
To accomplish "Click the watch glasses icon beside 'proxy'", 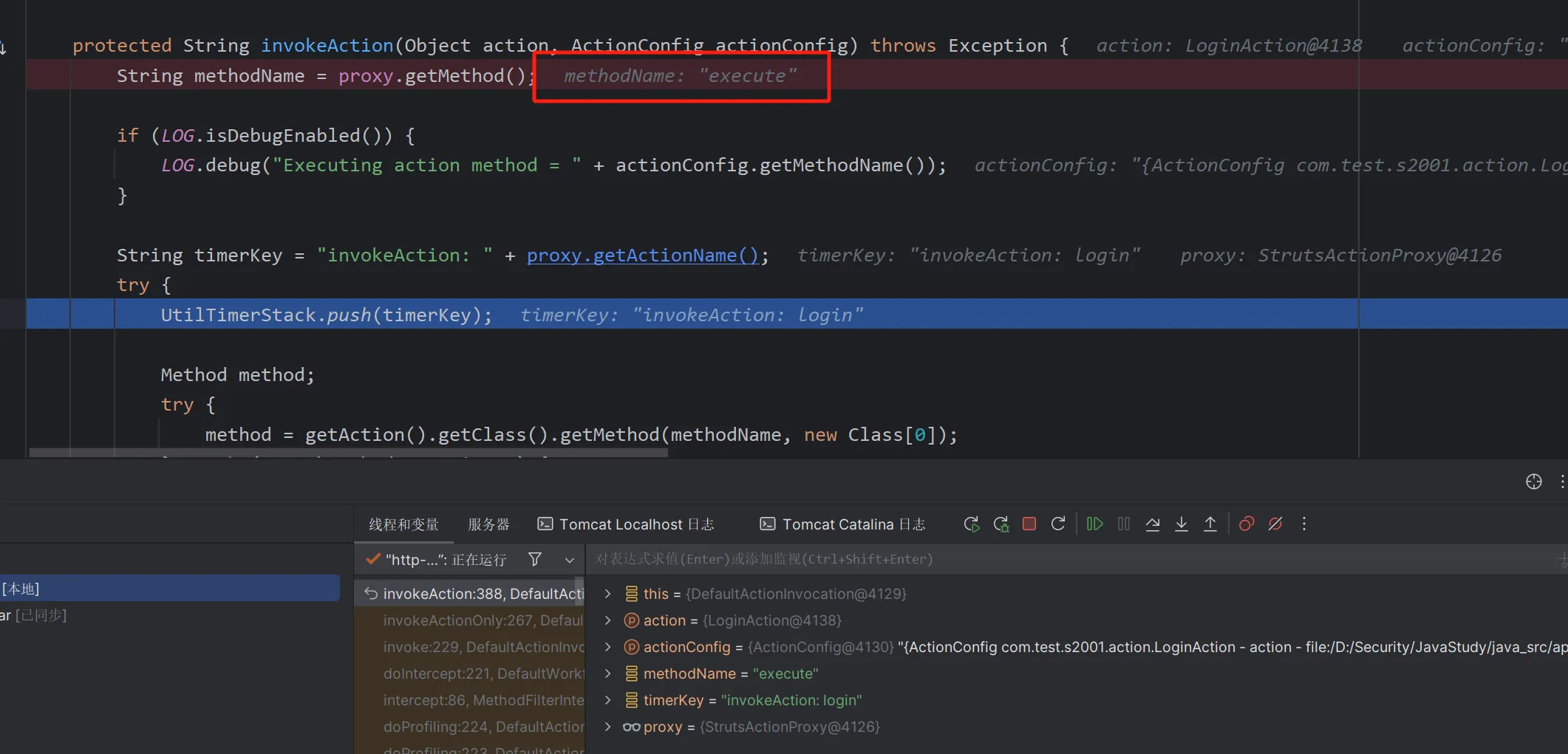I will 632,727.
